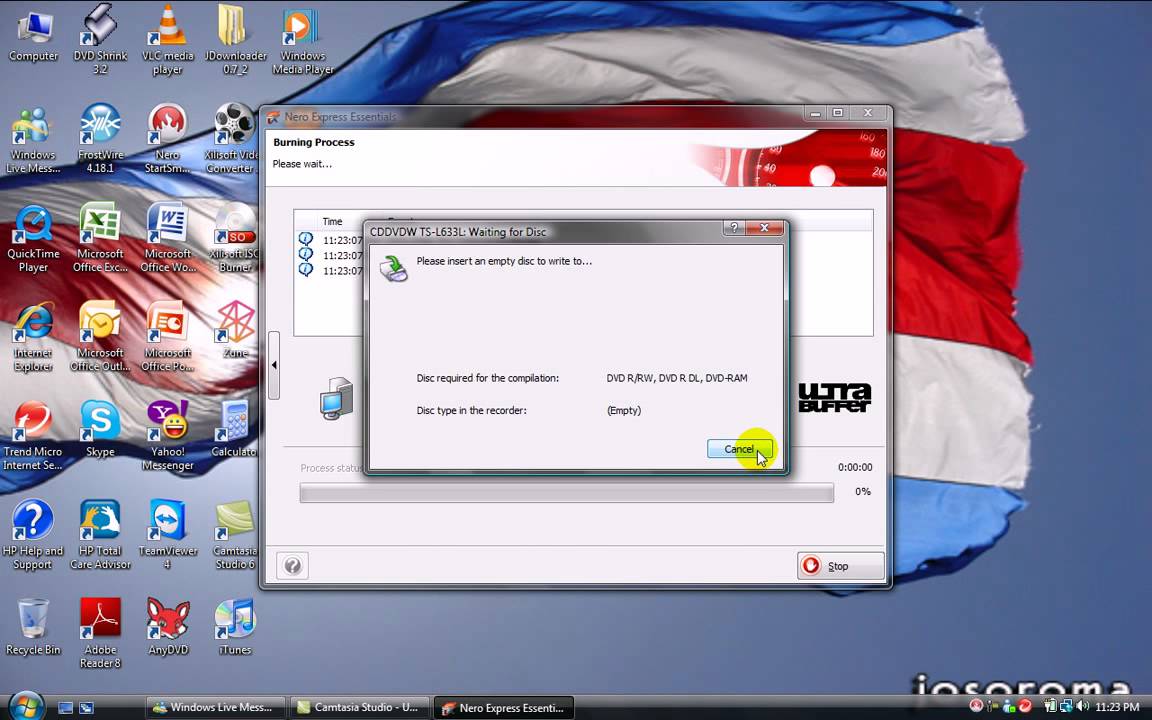Launch iTunes from the desktop
This screenshot has width=1152, height=720.
(235, 627)
